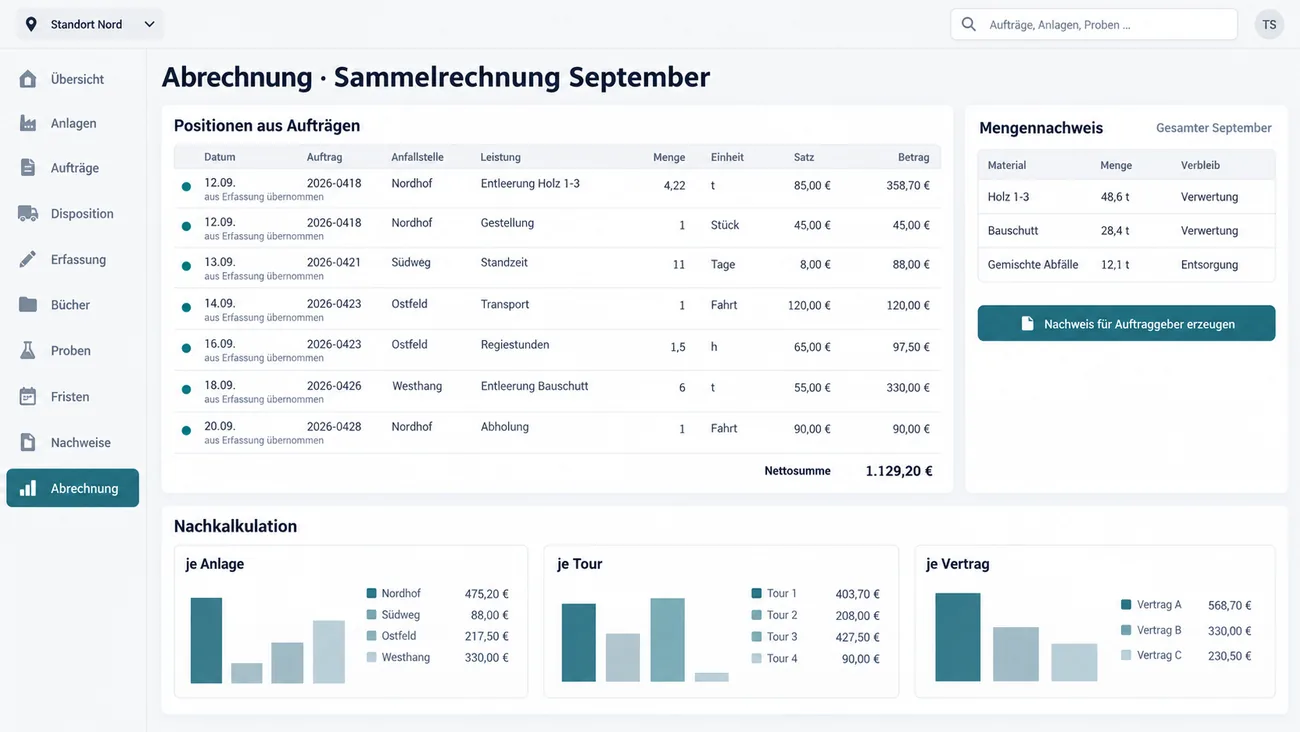Select the Fristen calendar icon
Screen dimensions: 1300x732
click(28, 396)
